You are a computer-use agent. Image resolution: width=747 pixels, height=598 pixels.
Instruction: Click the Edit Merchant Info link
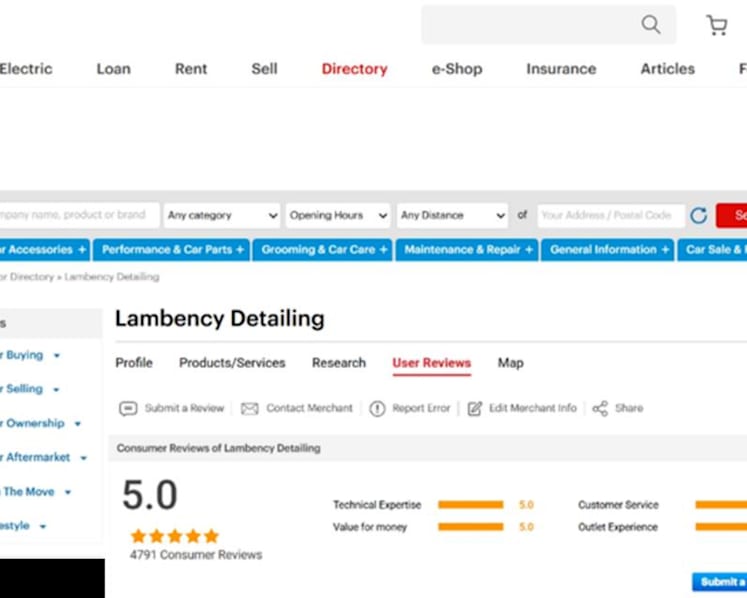click(x=533, y=408)
